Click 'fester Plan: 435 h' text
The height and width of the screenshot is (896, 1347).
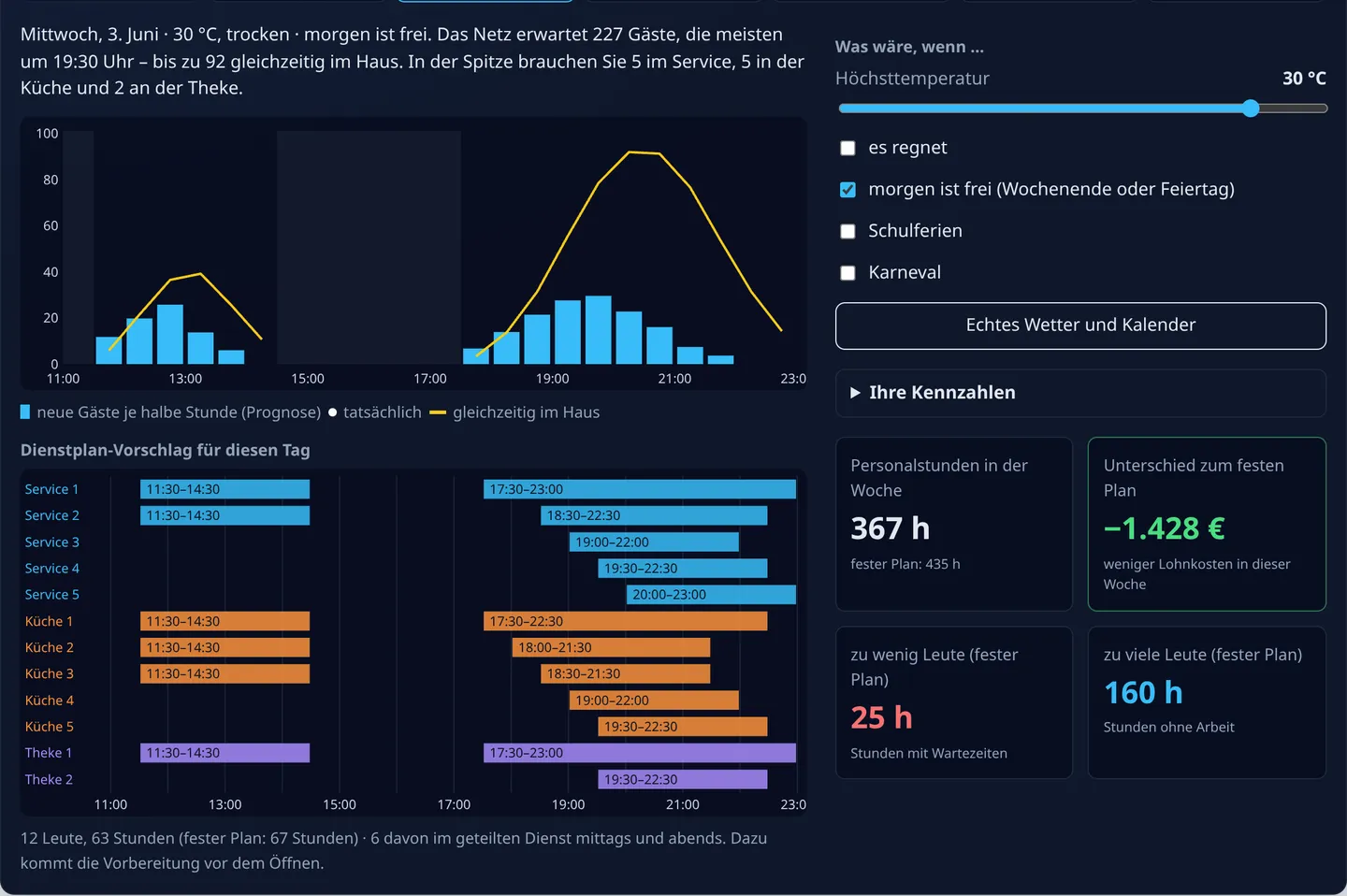[x=905, y=564]
